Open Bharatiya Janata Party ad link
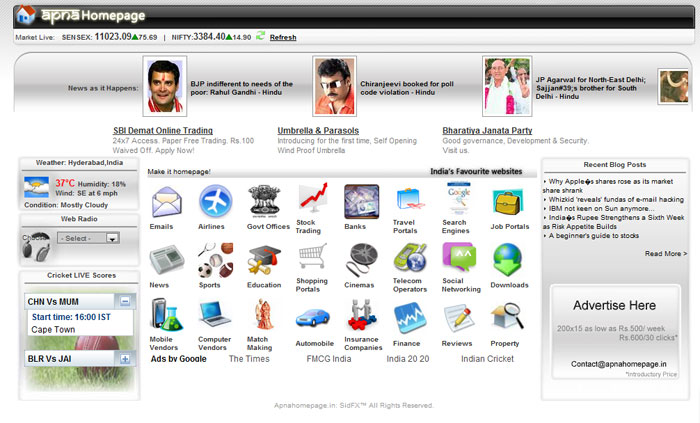The width and height of the screenshot is (700, 423). coord(488,130)
